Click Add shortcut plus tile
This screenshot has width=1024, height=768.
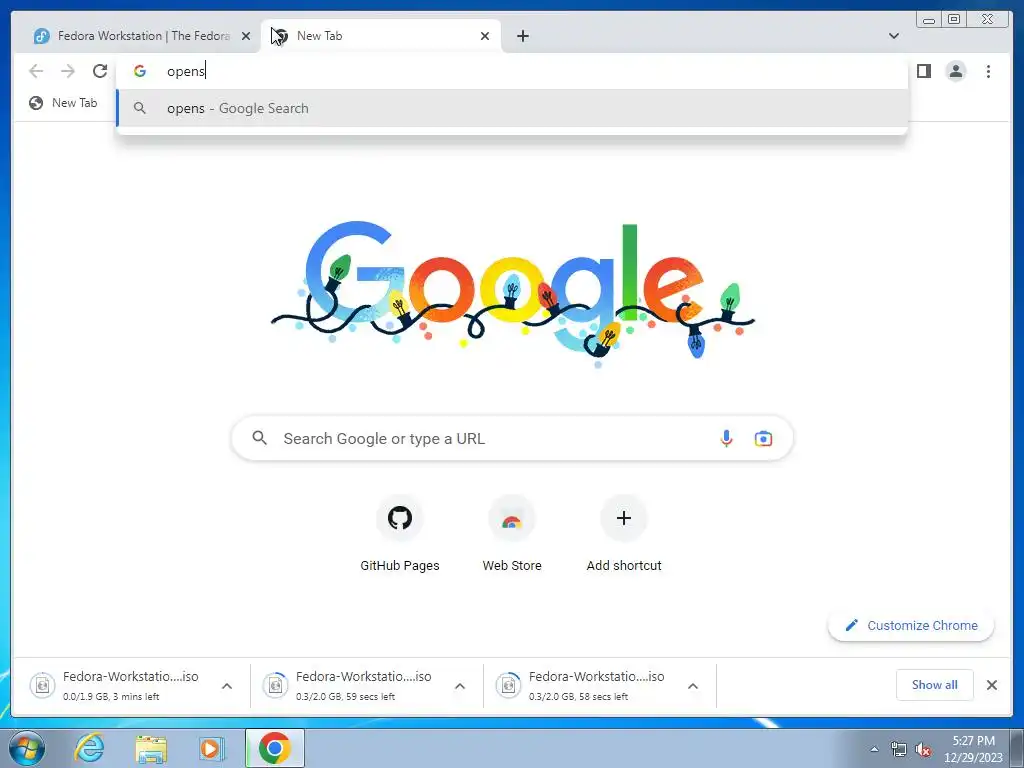pos(624,534)
